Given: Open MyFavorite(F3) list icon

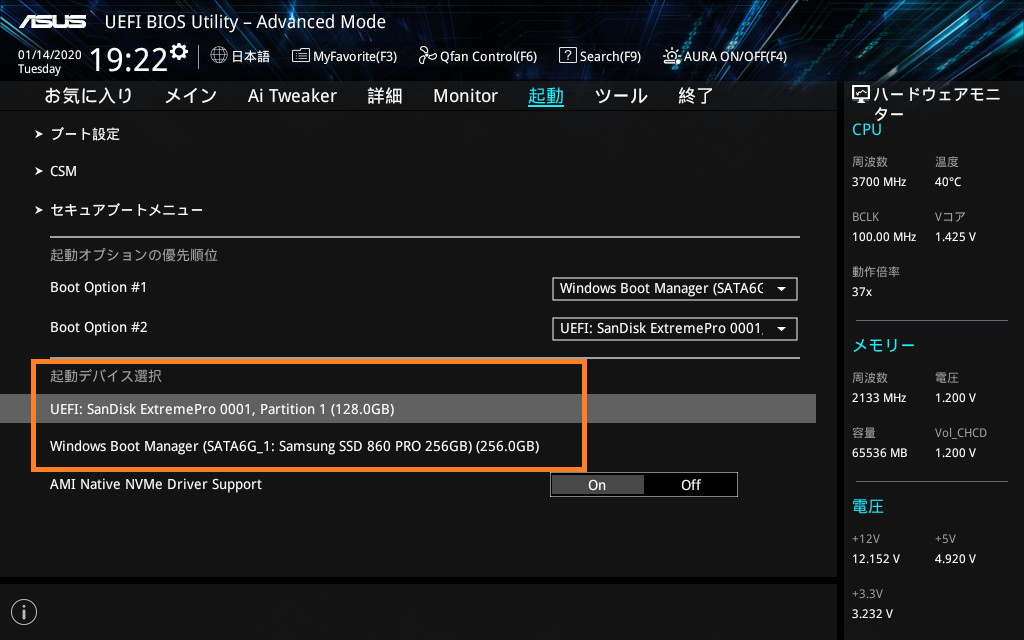Looking at the screenshot, I should (x=300, y=56).
